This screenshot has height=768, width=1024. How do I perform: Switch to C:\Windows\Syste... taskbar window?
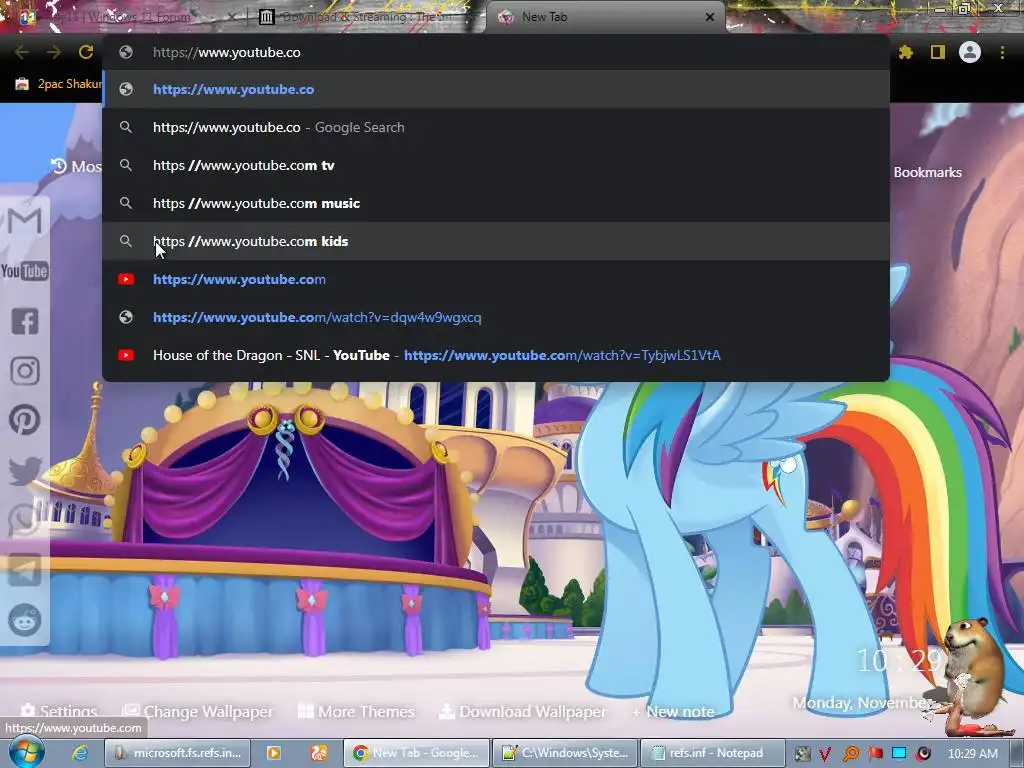tap(566, 754)
